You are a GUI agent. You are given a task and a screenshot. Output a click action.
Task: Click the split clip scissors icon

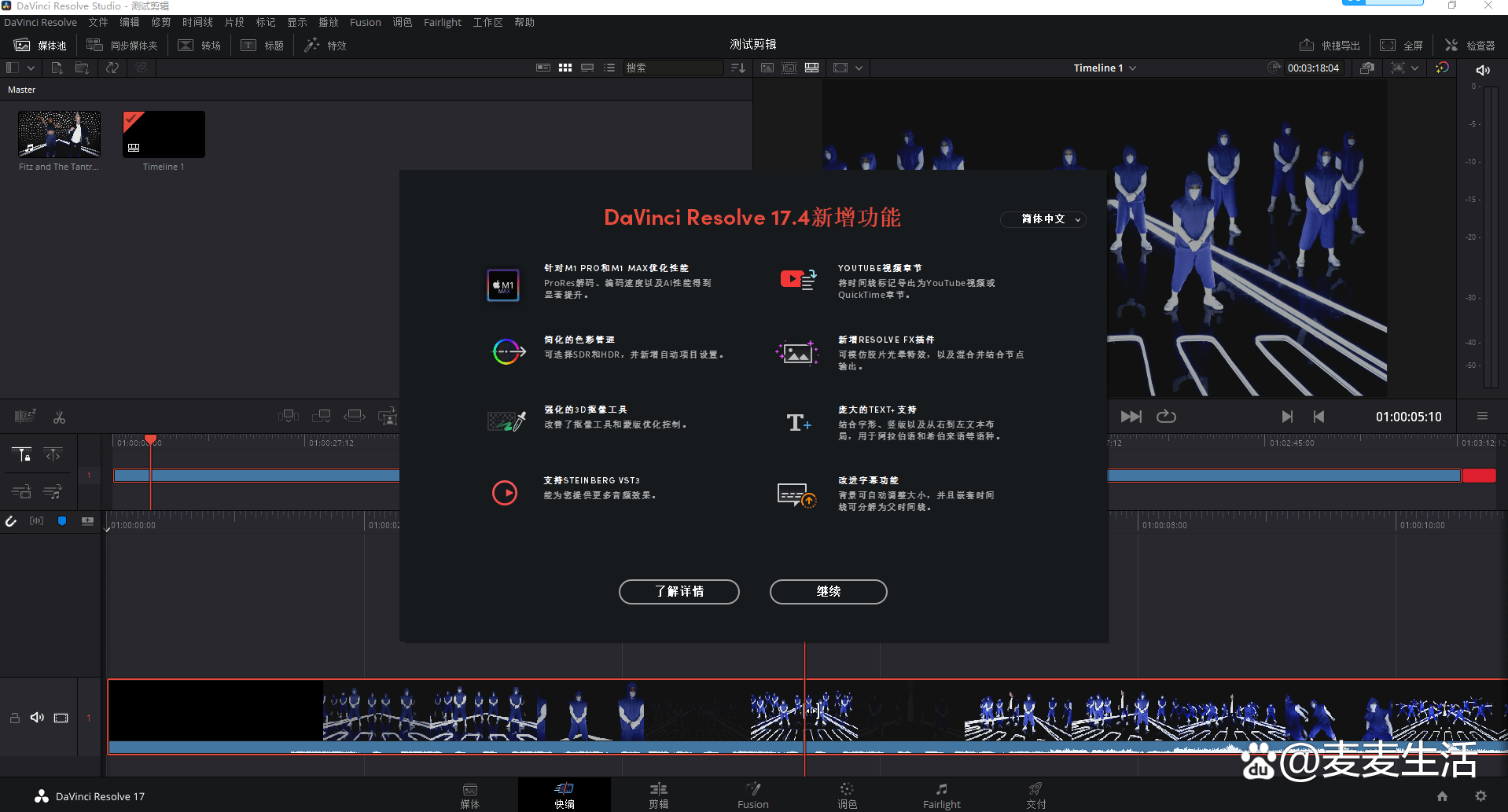[x=59, y=417]
